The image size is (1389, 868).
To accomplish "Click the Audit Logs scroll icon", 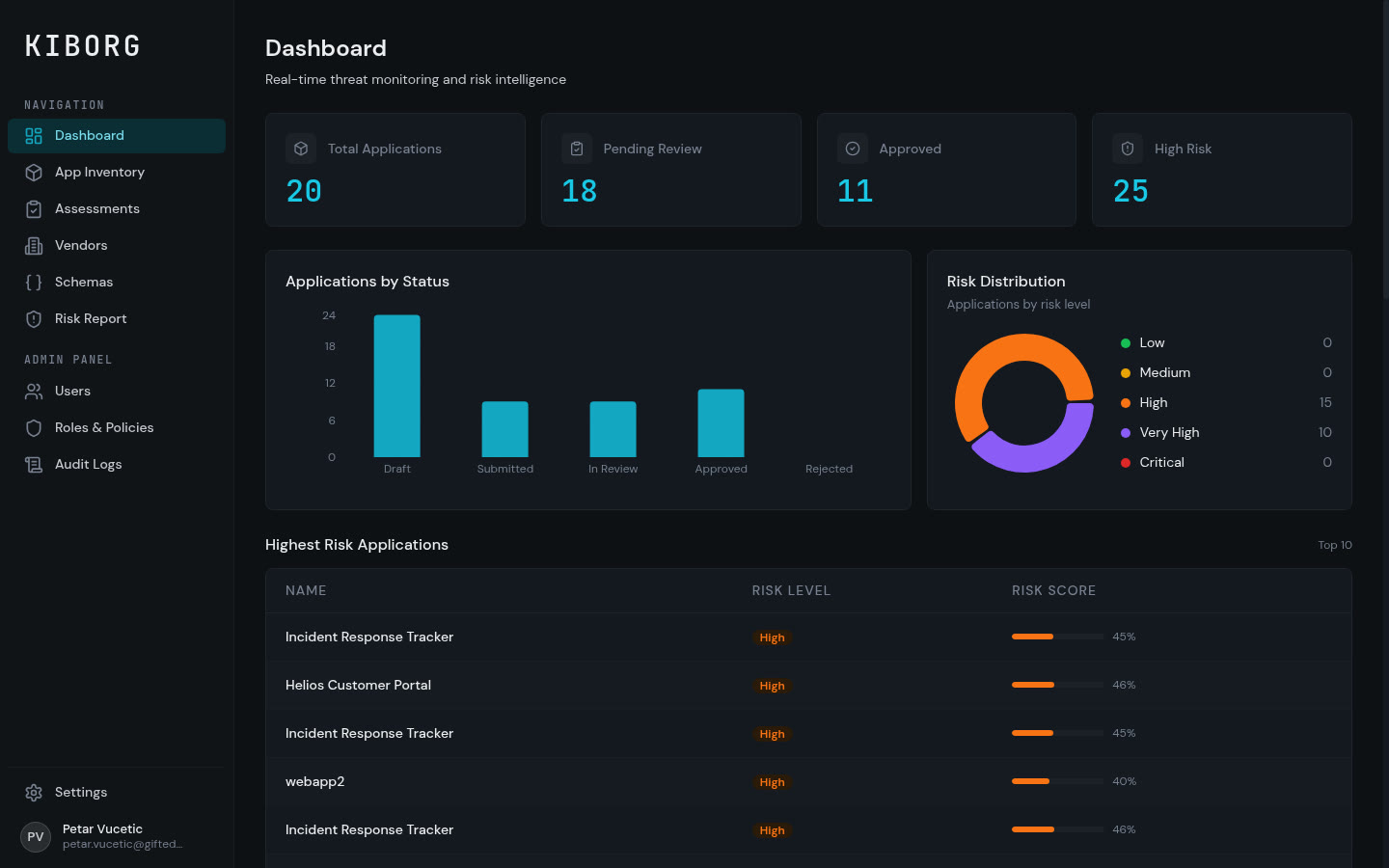I will point(34,465).
